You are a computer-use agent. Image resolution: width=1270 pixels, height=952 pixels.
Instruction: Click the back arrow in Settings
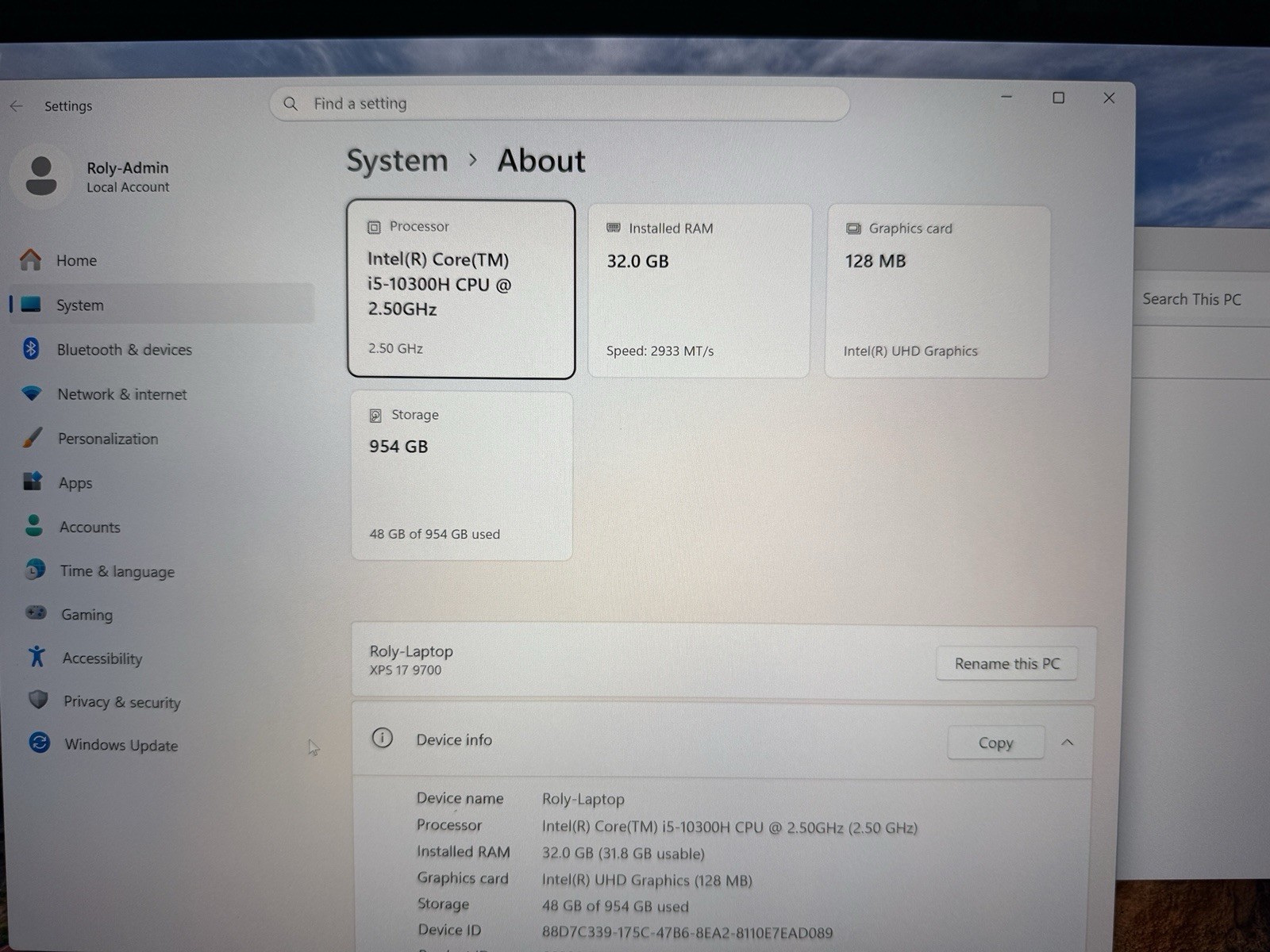point(16,106)
